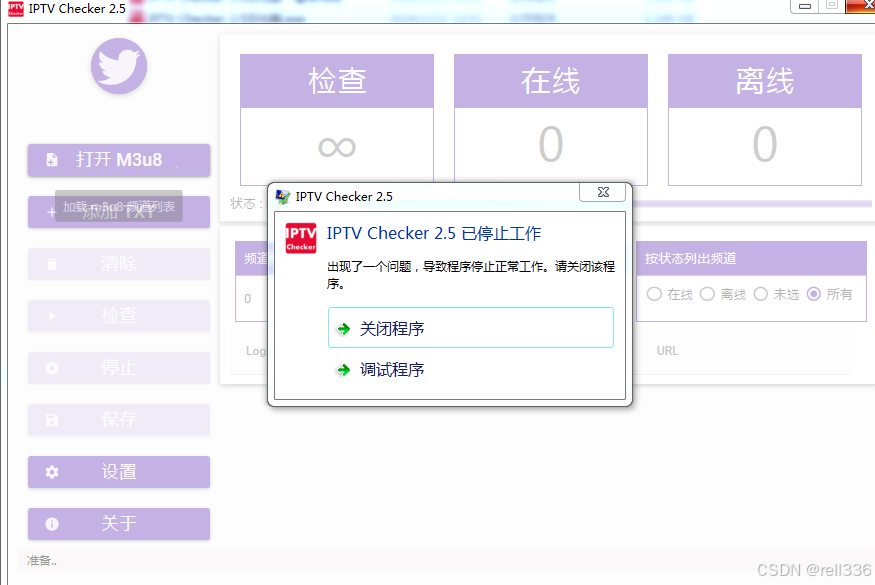Image resolution: width=875 pixels, height=585 pixels.
Task: Click the dialog title bar program icon
Action: click(283, 196)
